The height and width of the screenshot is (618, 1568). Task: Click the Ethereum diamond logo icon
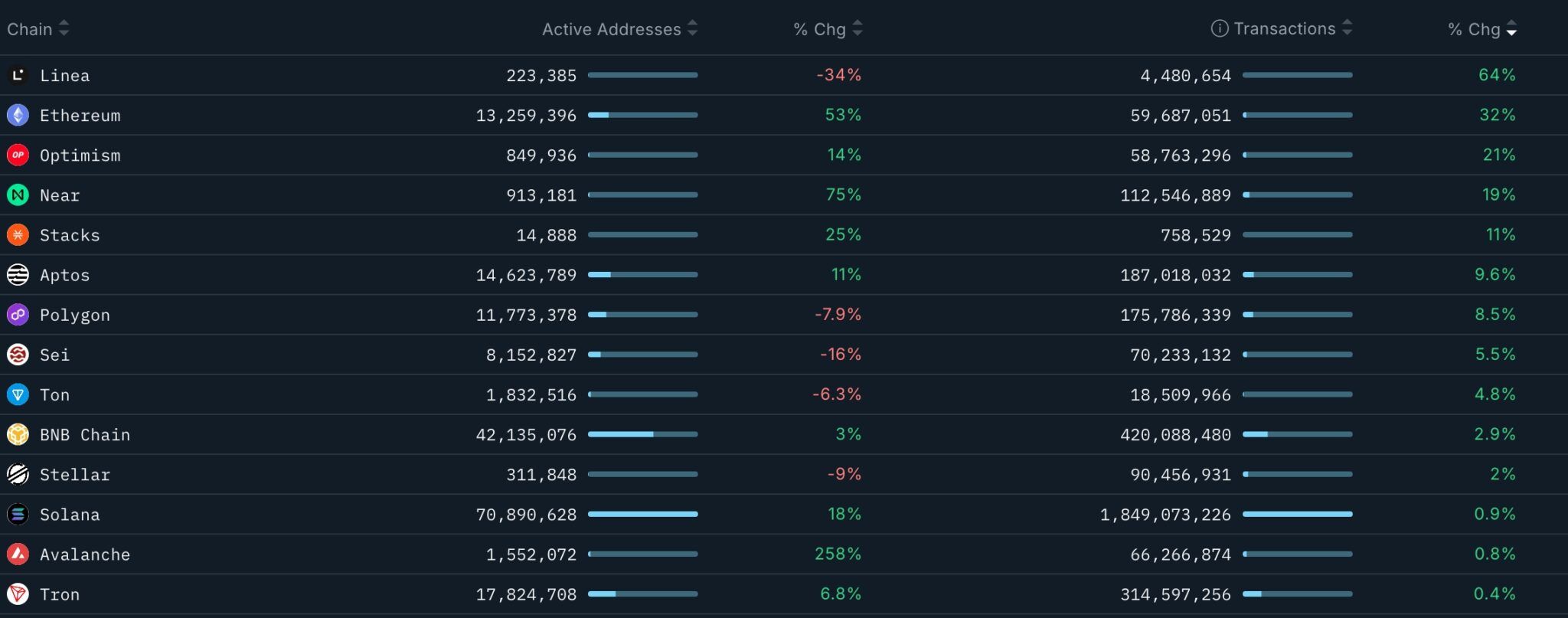[x=18, y=115]
